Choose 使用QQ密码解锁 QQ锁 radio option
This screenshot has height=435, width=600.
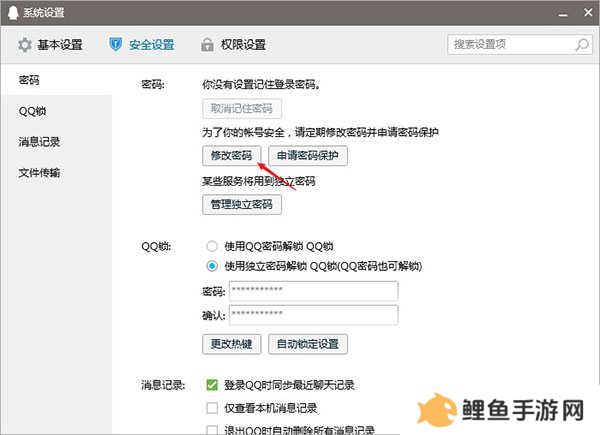click(x=212, y=246)
